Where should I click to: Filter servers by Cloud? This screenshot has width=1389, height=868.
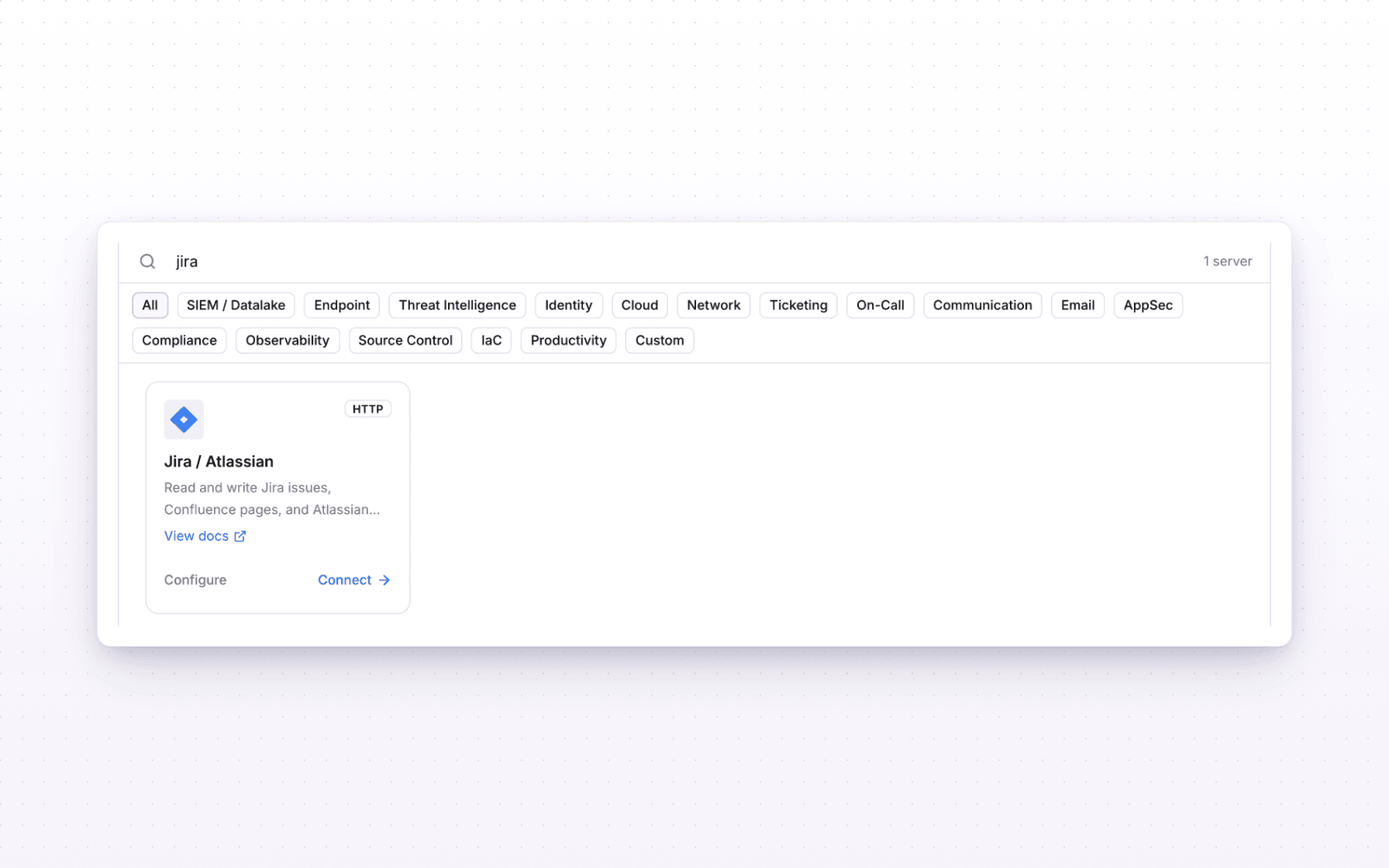tap(639, 305)
